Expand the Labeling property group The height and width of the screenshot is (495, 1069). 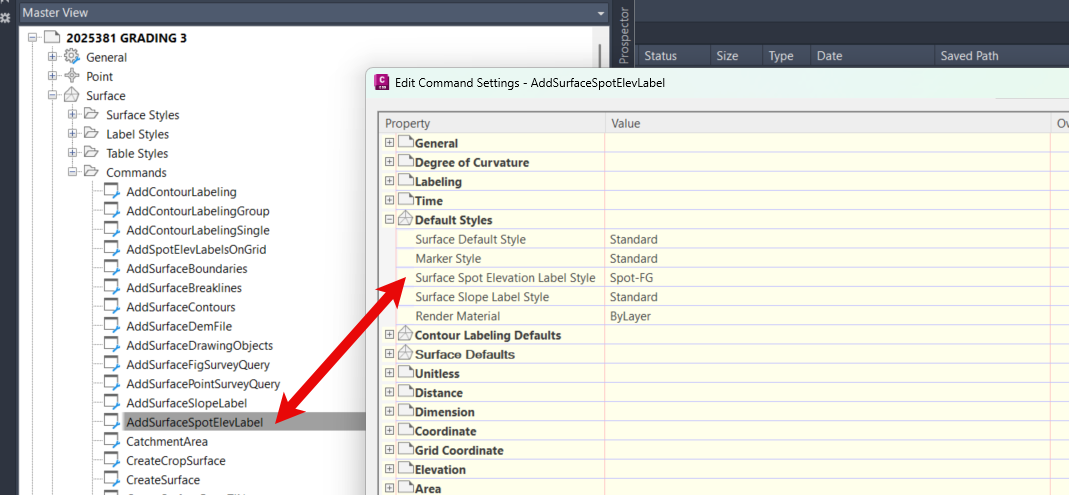(389, 181)
